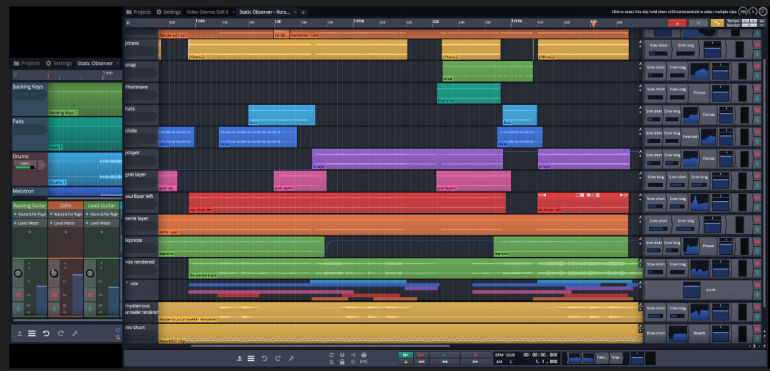Viewport: 770px width, 371px height.
Task: Open the hamburger menu in the small left window
Action: (32, 334)
